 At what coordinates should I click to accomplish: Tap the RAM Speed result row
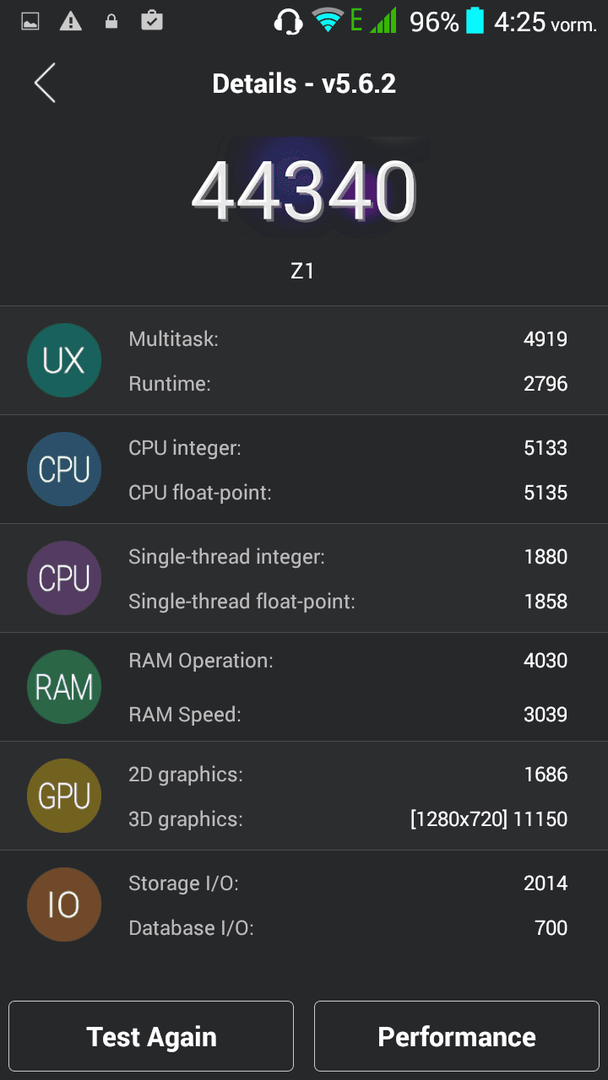click(348, 714)
